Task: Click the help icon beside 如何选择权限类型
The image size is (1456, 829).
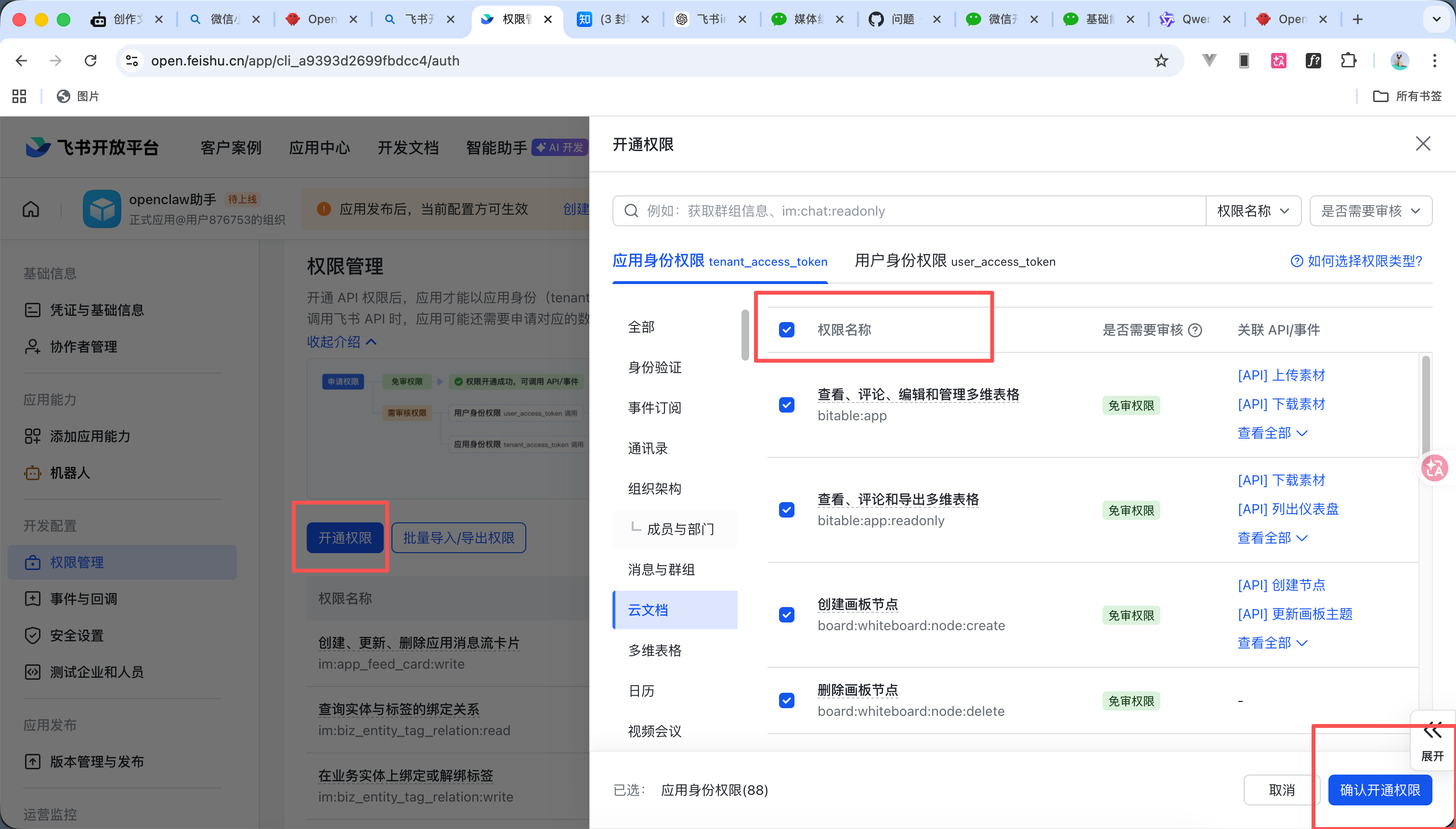Action: coord(1297,261)
